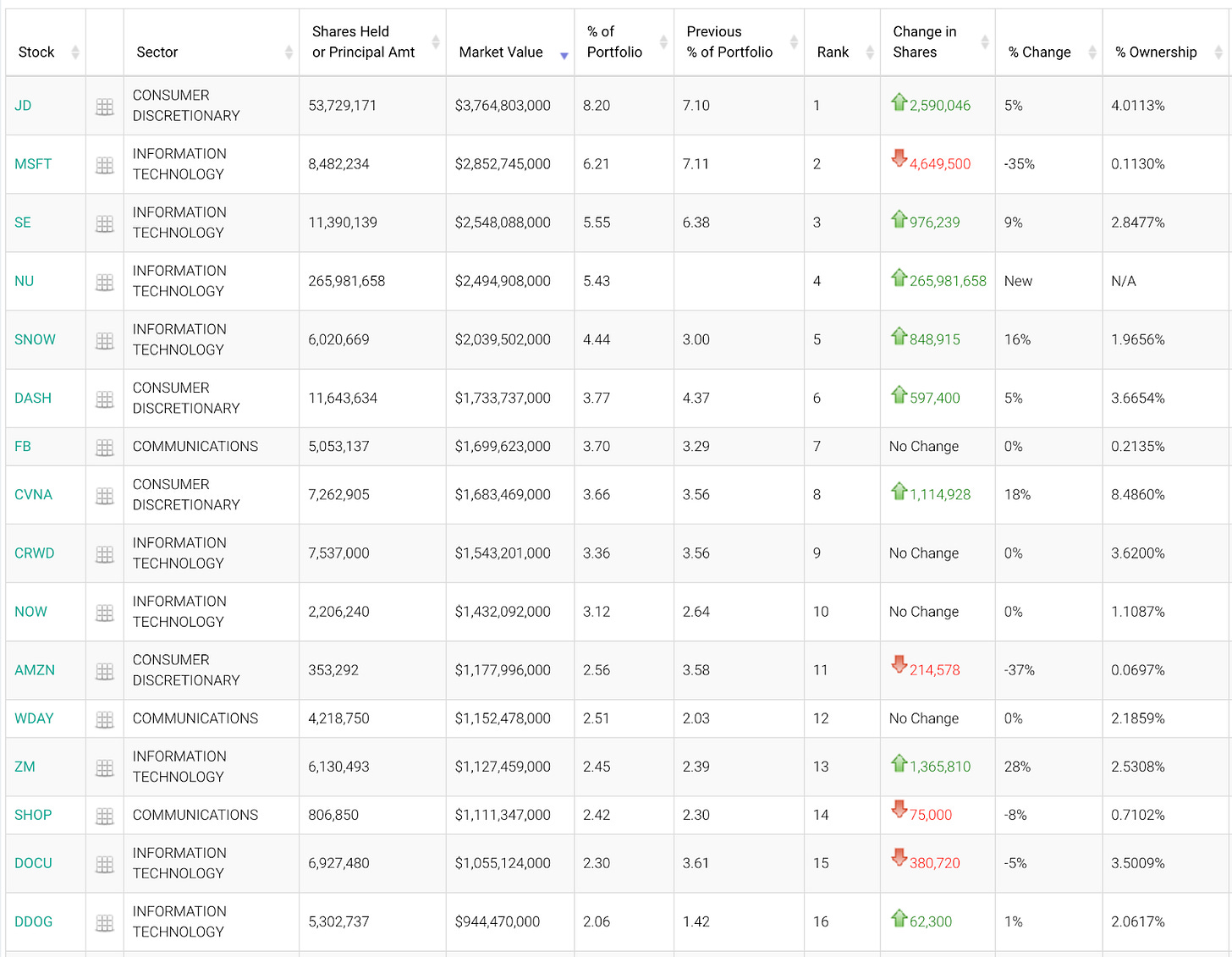The width and height of the screenshot is (1232, 957).
Task: Click market value $944,470,000
Action: (498, 921)
